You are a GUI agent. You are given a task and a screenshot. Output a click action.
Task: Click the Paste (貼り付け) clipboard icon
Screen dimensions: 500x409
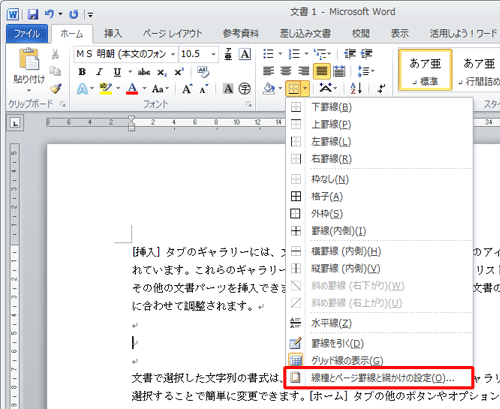(x=29, y=59)
